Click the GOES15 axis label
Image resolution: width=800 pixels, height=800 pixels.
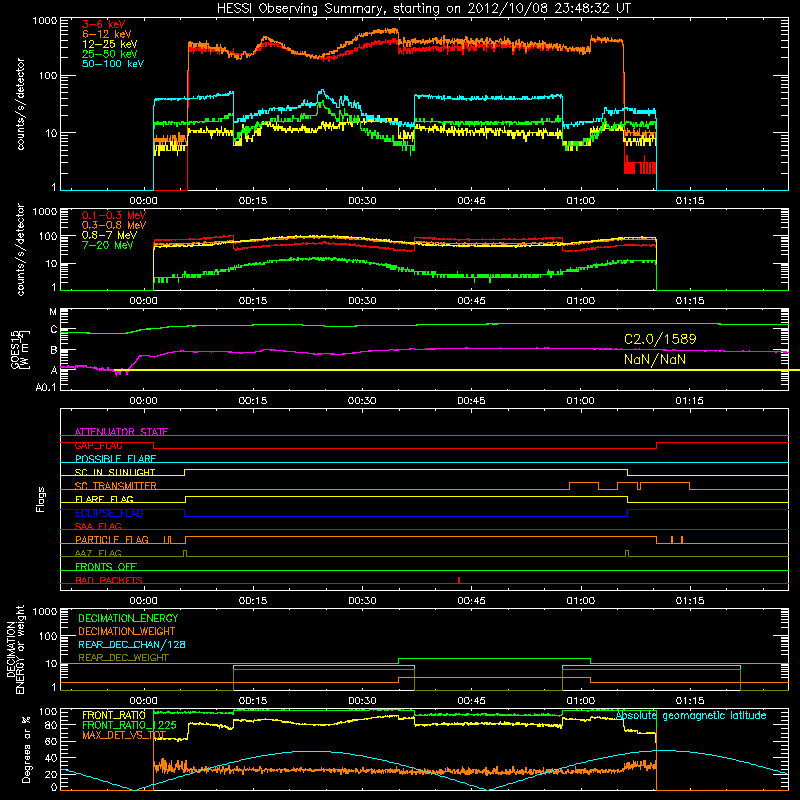pos(16,349)
